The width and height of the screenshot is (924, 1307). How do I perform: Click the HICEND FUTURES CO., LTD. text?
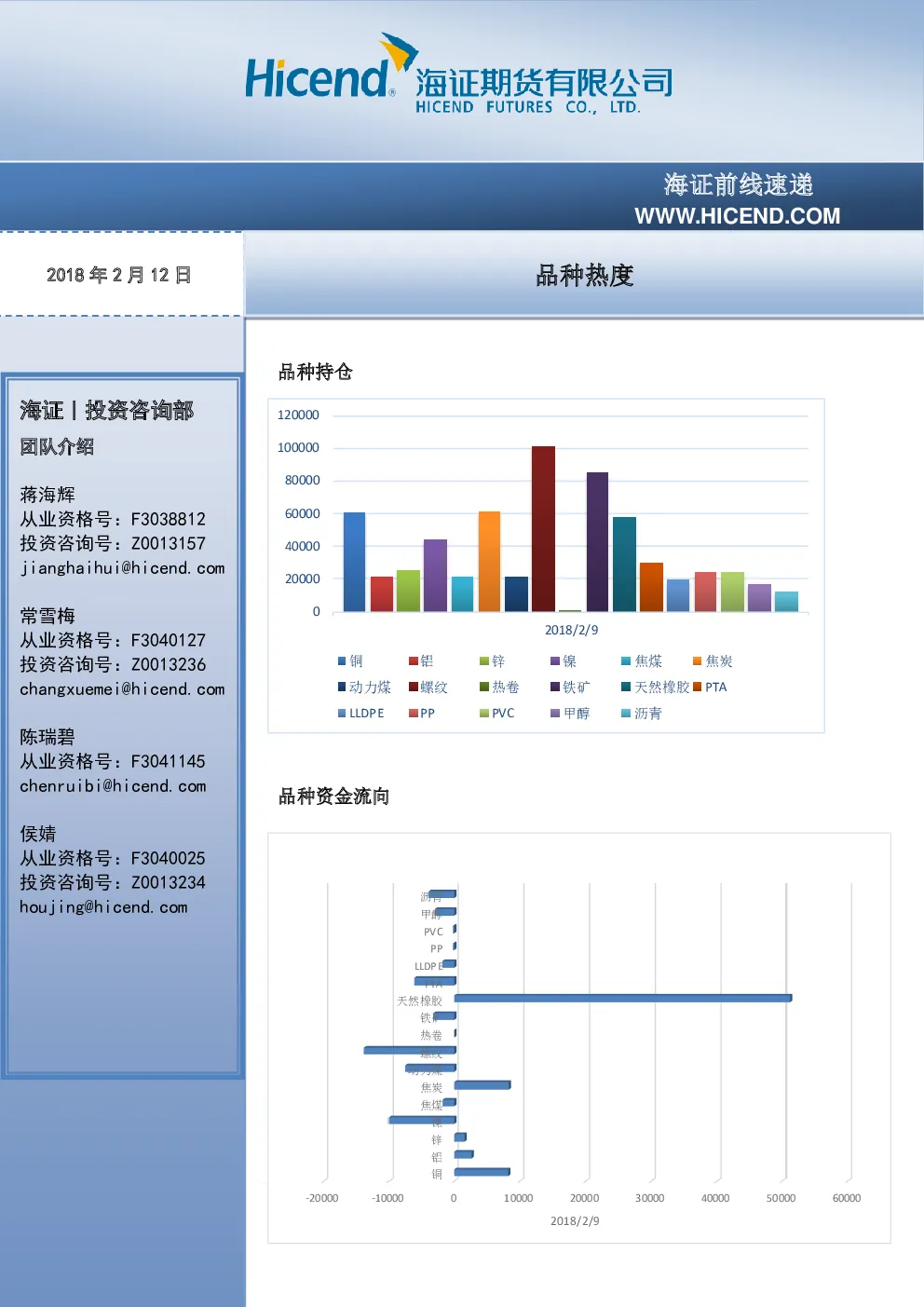coord(528,107)
